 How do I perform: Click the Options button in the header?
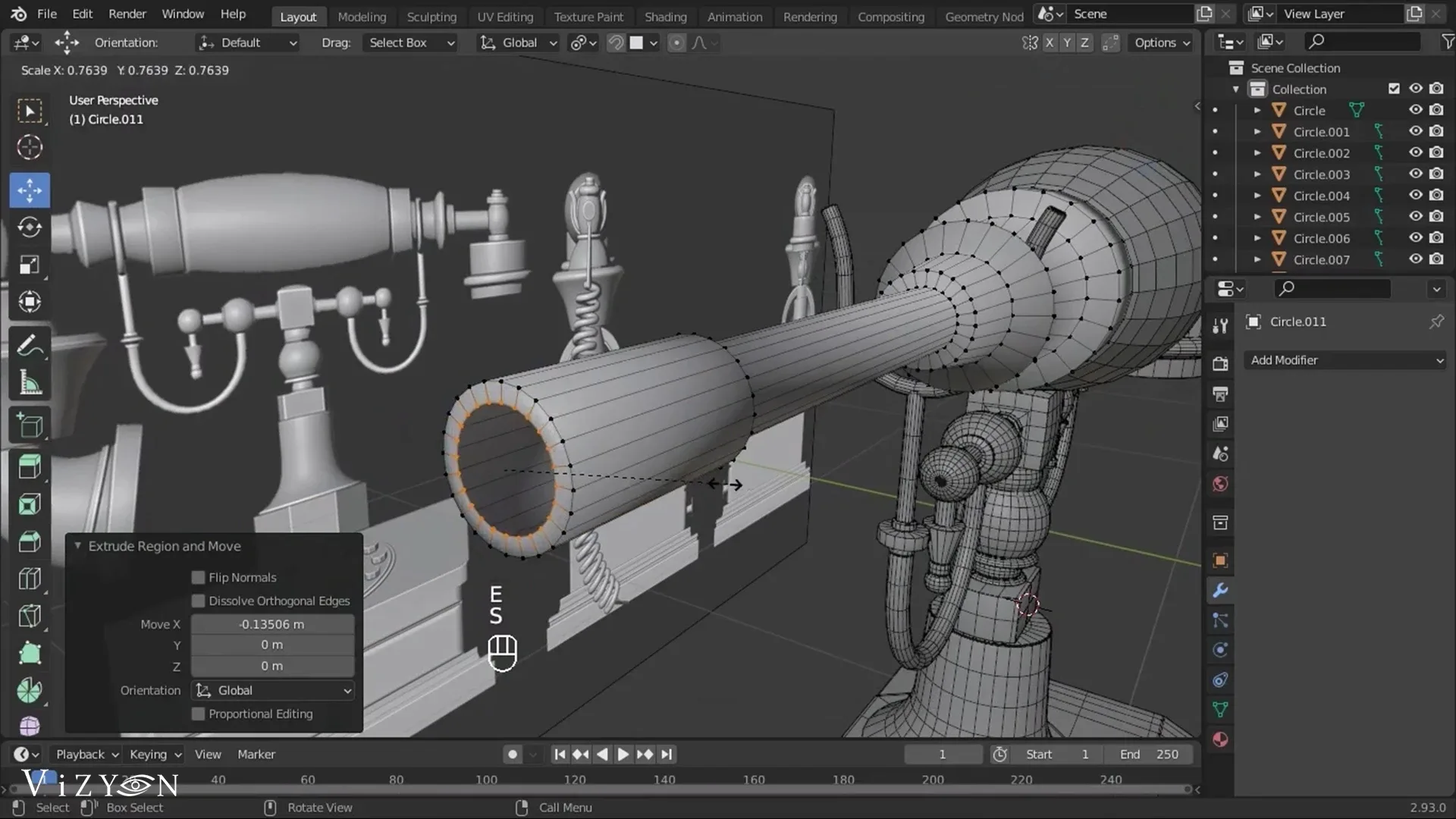coord(1160,42)
